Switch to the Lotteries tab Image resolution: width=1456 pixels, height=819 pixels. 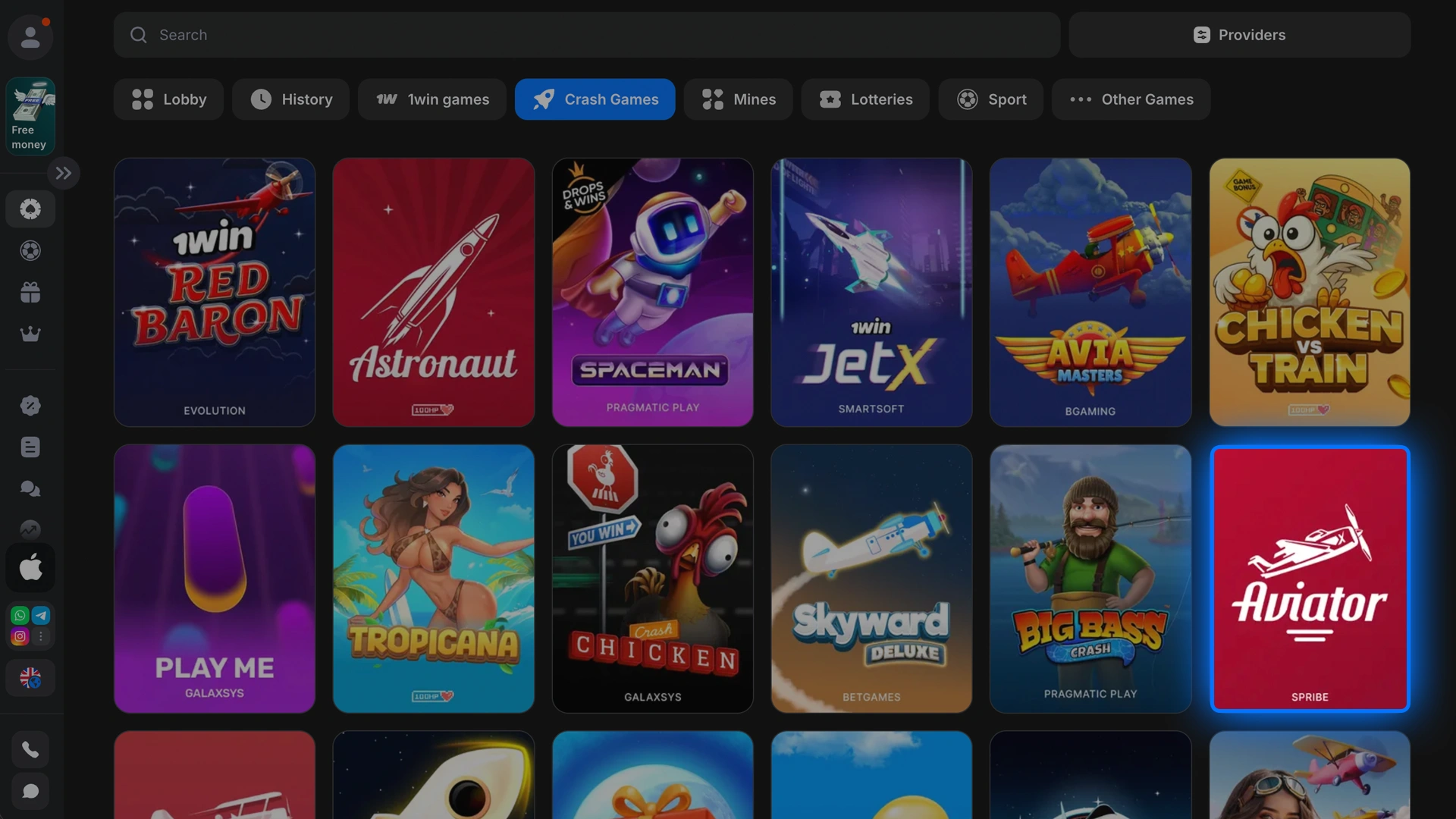[865, 99]
